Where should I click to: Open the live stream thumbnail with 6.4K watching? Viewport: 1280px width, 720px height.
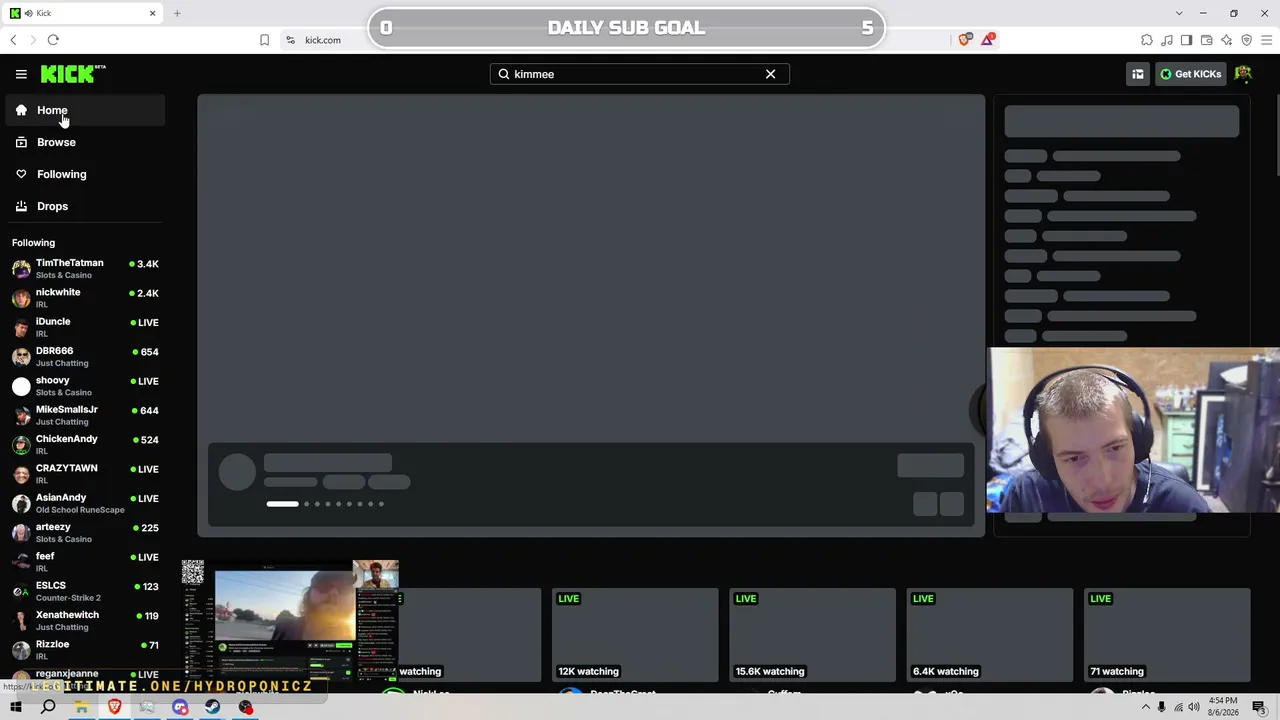tap(989, 635)
